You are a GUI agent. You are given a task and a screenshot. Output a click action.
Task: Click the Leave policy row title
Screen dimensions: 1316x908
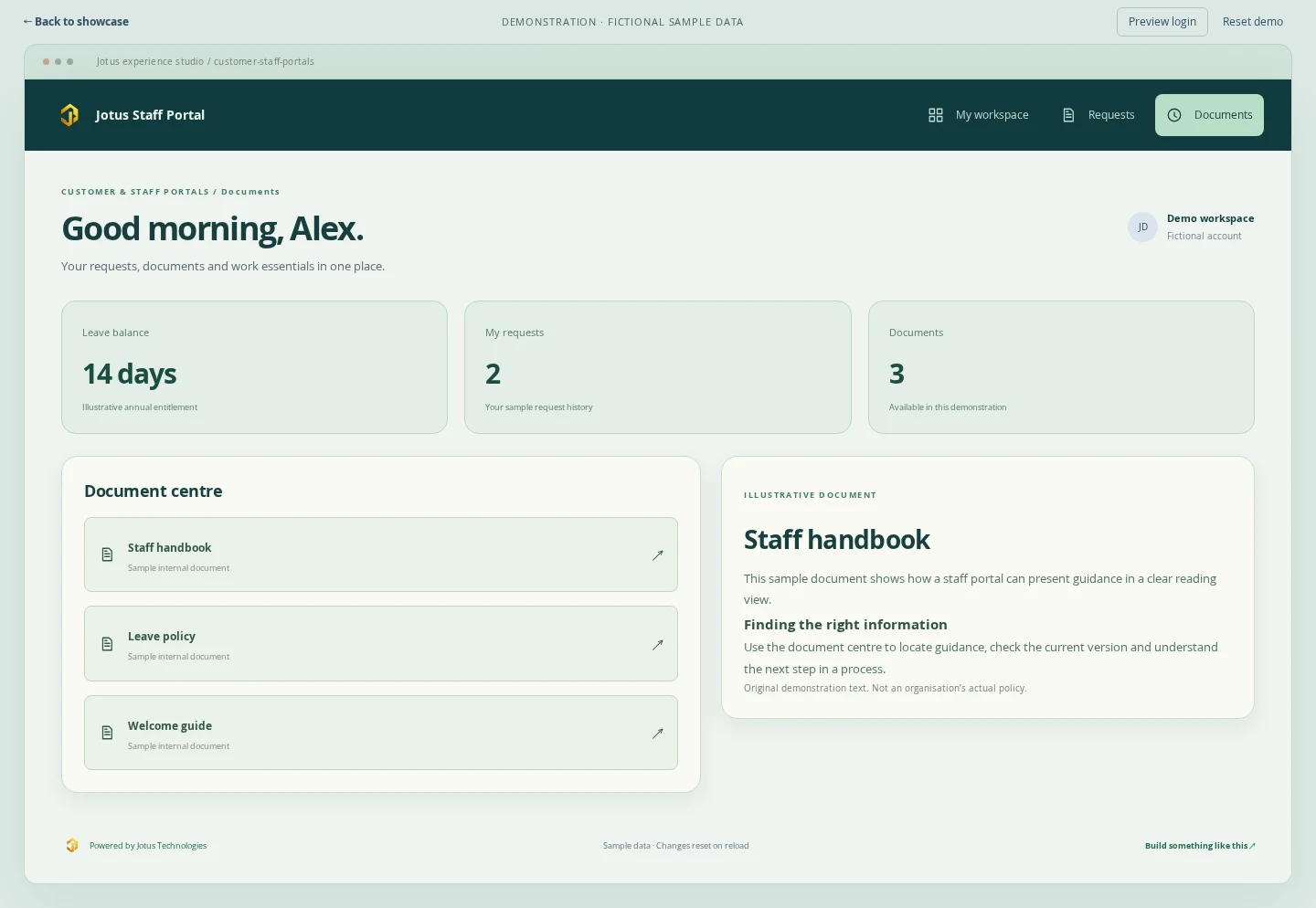pyautogui.click(x=162, y=637)
